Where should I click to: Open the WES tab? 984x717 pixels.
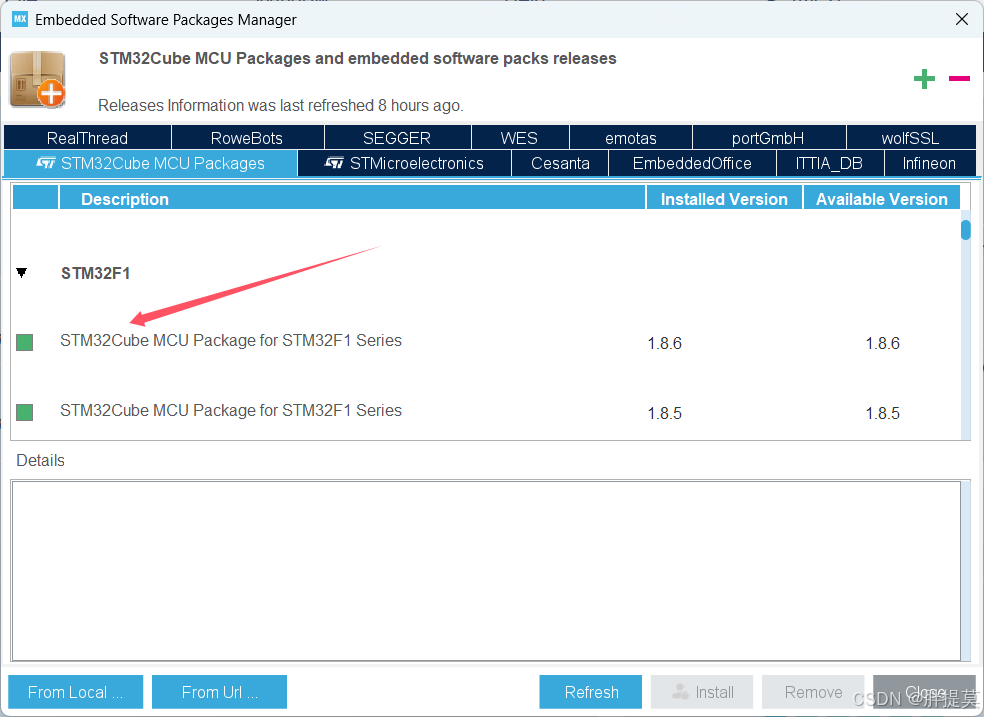[x=520, y=137]
